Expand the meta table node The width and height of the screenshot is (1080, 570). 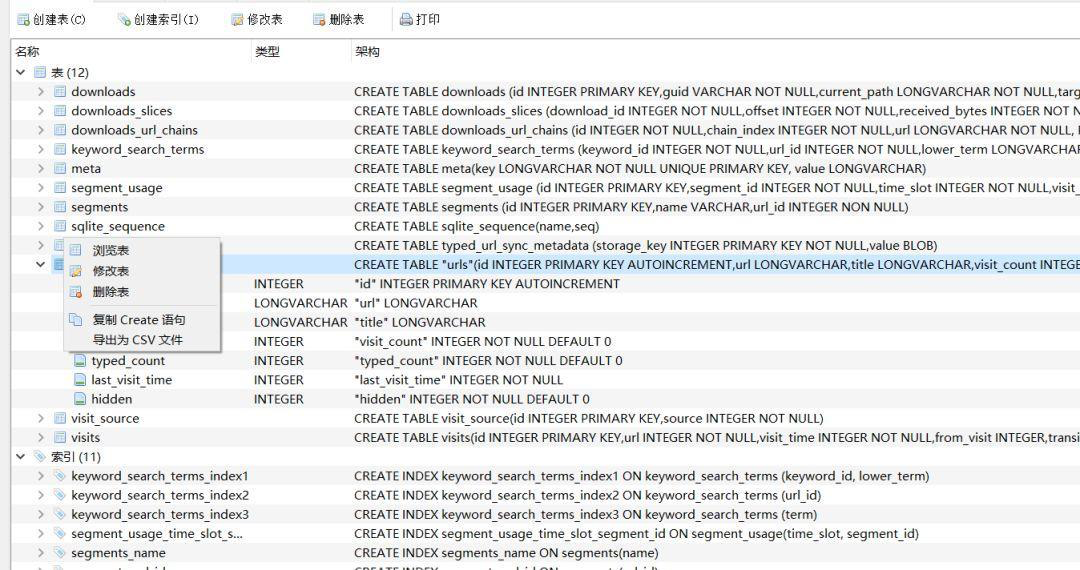click(x=41, y=169)
